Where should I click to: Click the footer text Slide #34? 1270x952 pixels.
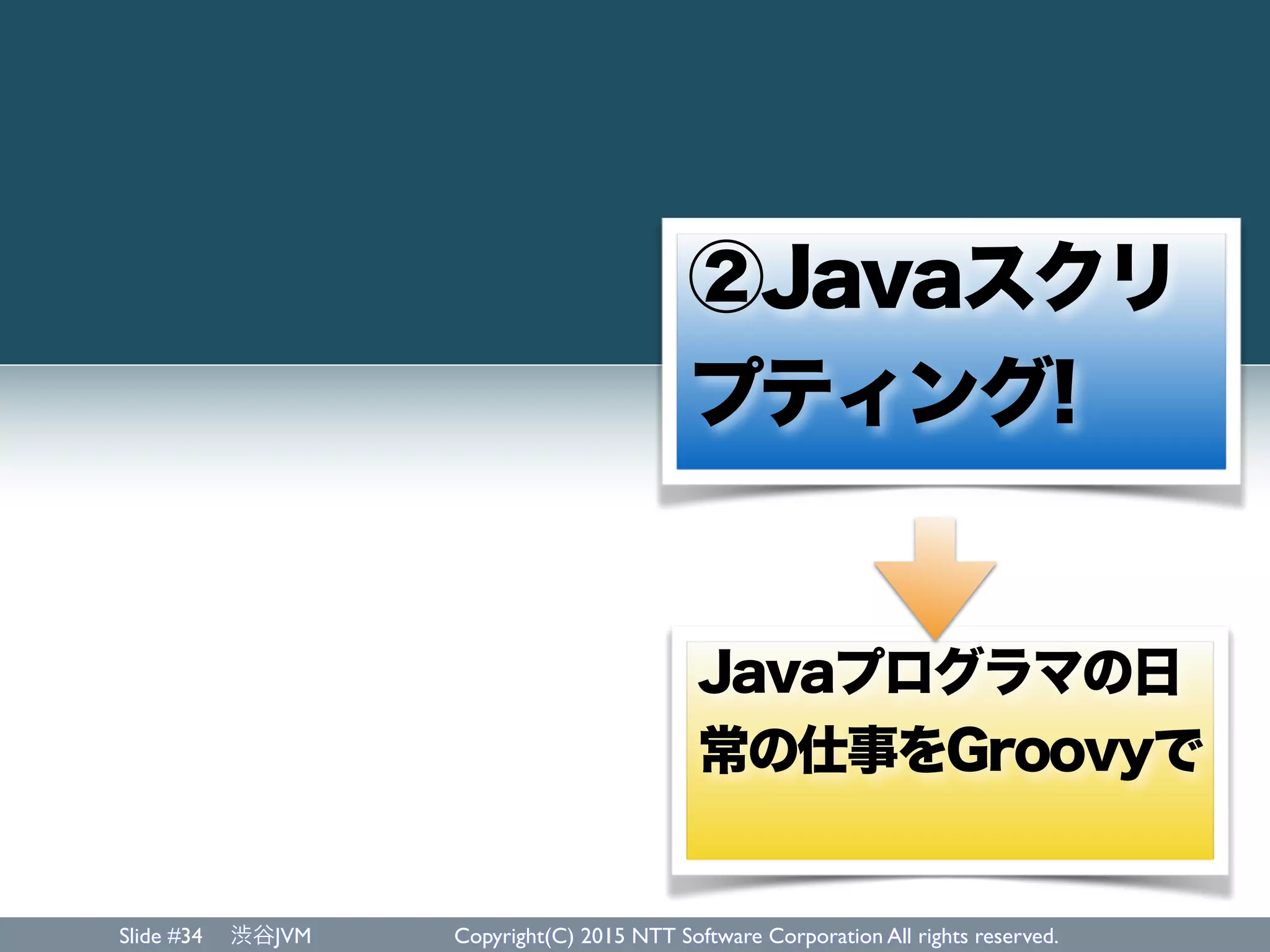(x=161, y=935)
